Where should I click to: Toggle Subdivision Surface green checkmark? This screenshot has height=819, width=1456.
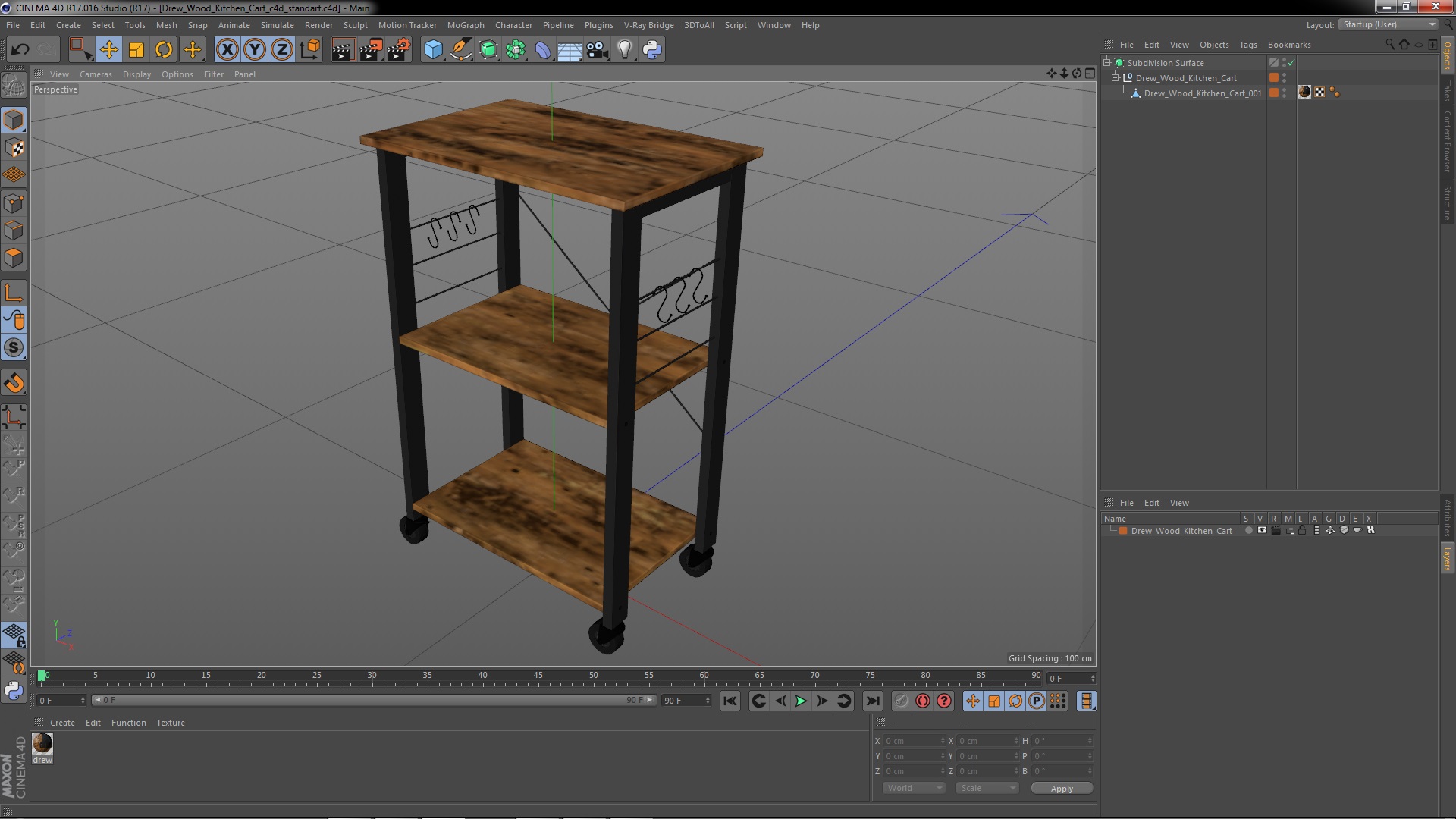pos(1291,62)
